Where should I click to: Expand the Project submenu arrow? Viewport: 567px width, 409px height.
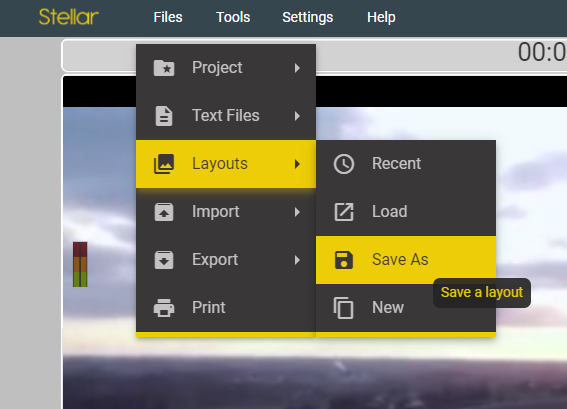click(297, 68)
